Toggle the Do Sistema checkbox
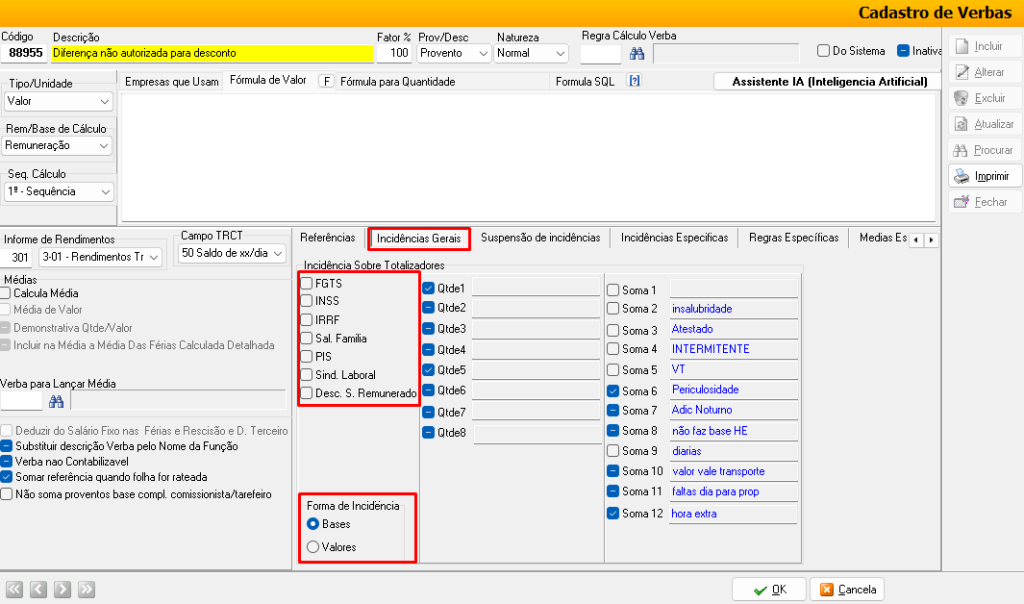Screen dimensions: 1024x604 tap(824, 51)
